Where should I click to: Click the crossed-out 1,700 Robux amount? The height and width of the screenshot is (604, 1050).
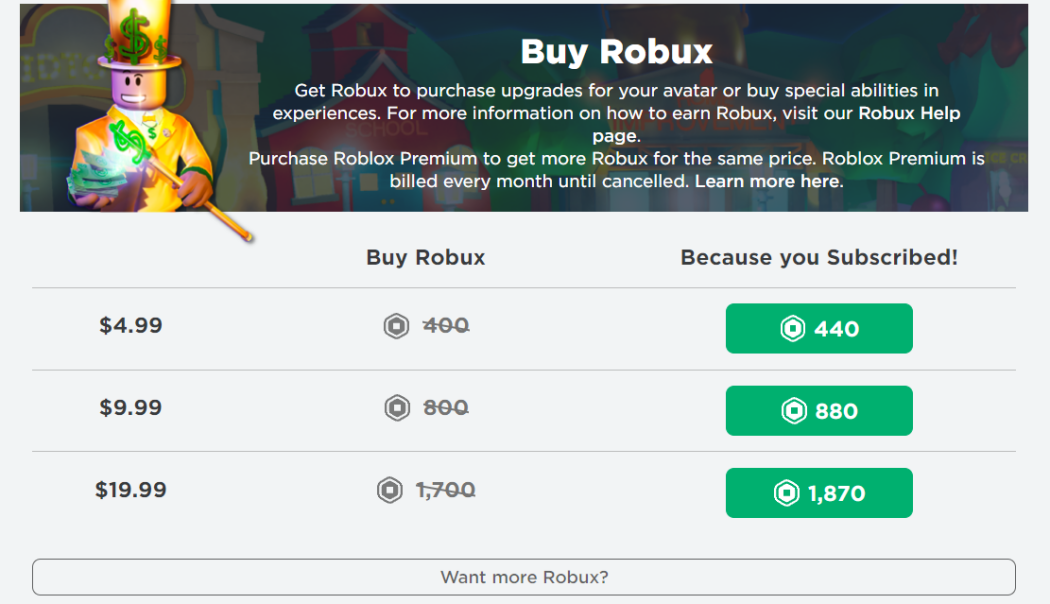pyautogui.click(x=445, y=490)
